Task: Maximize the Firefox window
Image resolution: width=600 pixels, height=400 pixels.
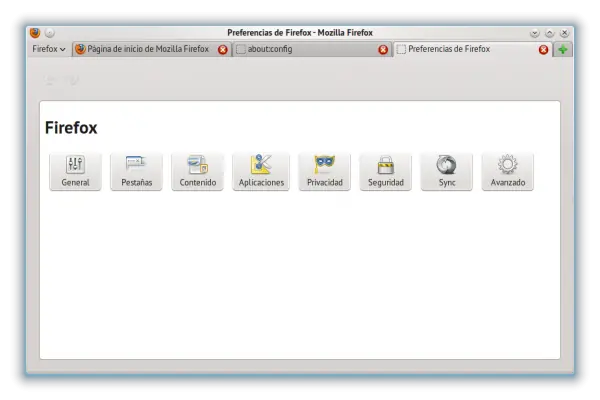Action: (x=549, y=33)
